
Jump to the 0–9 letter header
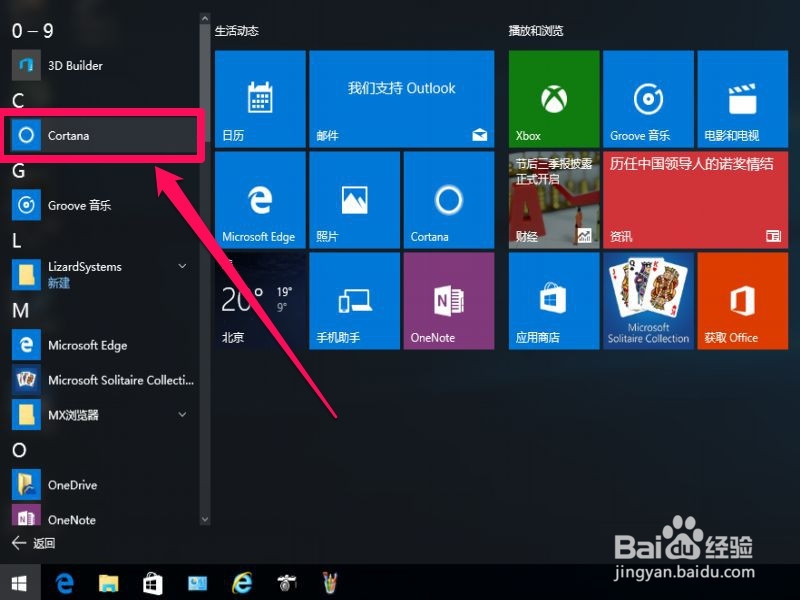coord(33,31)
